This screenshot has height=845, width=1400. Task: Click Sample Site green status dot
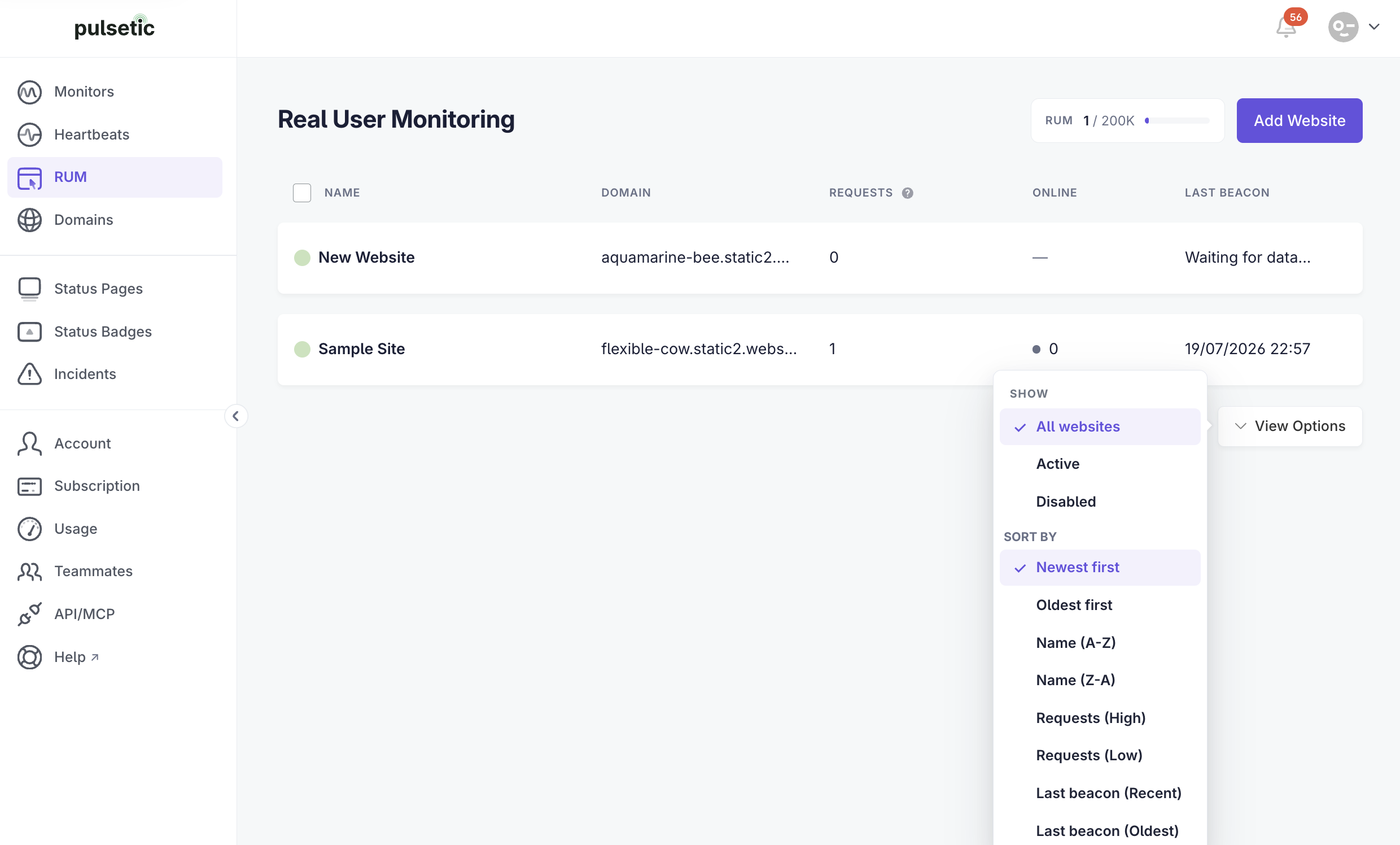(x=302, y=349)
